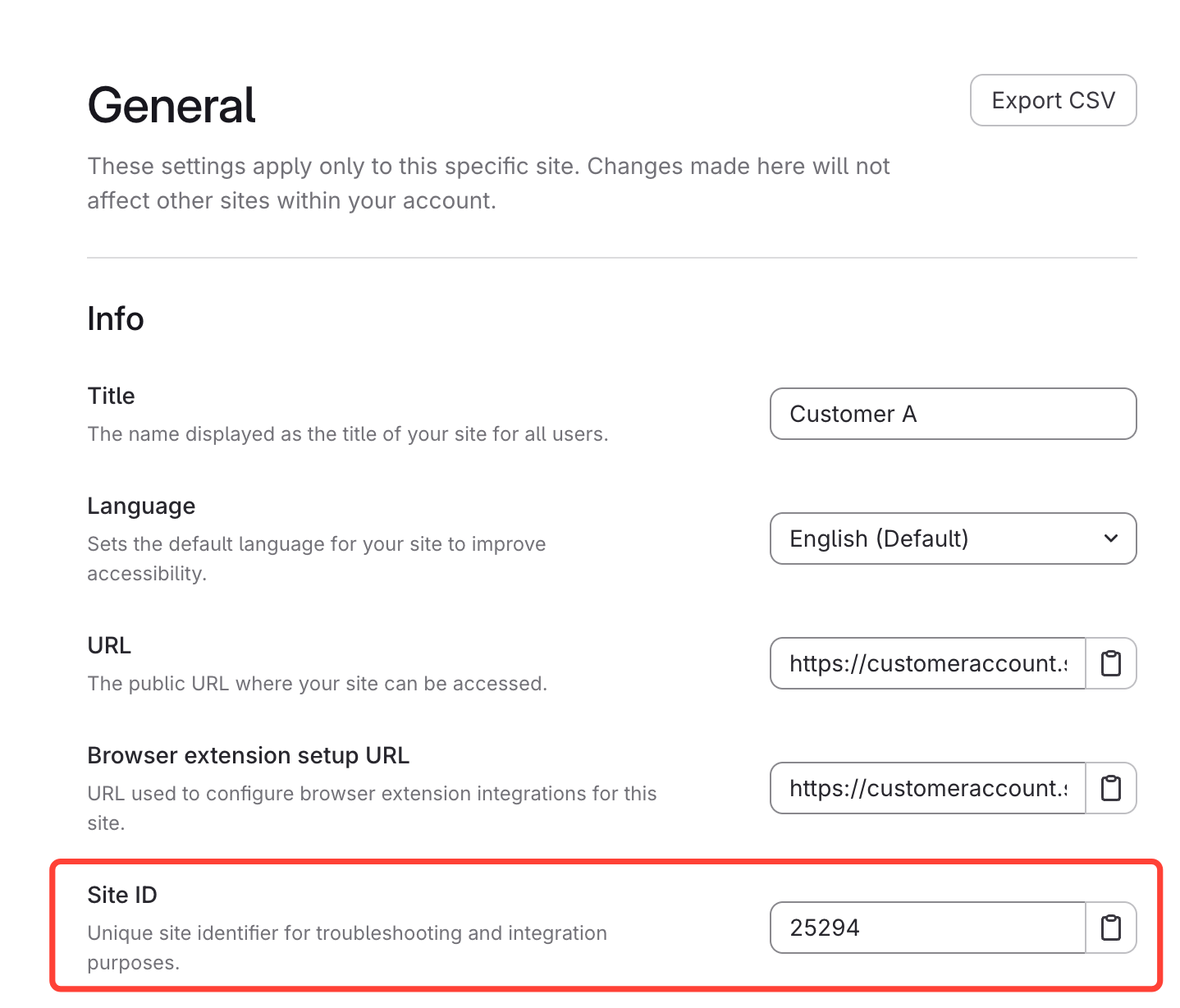Copy the site URL to clipboard

pyautogui.click(x=1110, y=663)
